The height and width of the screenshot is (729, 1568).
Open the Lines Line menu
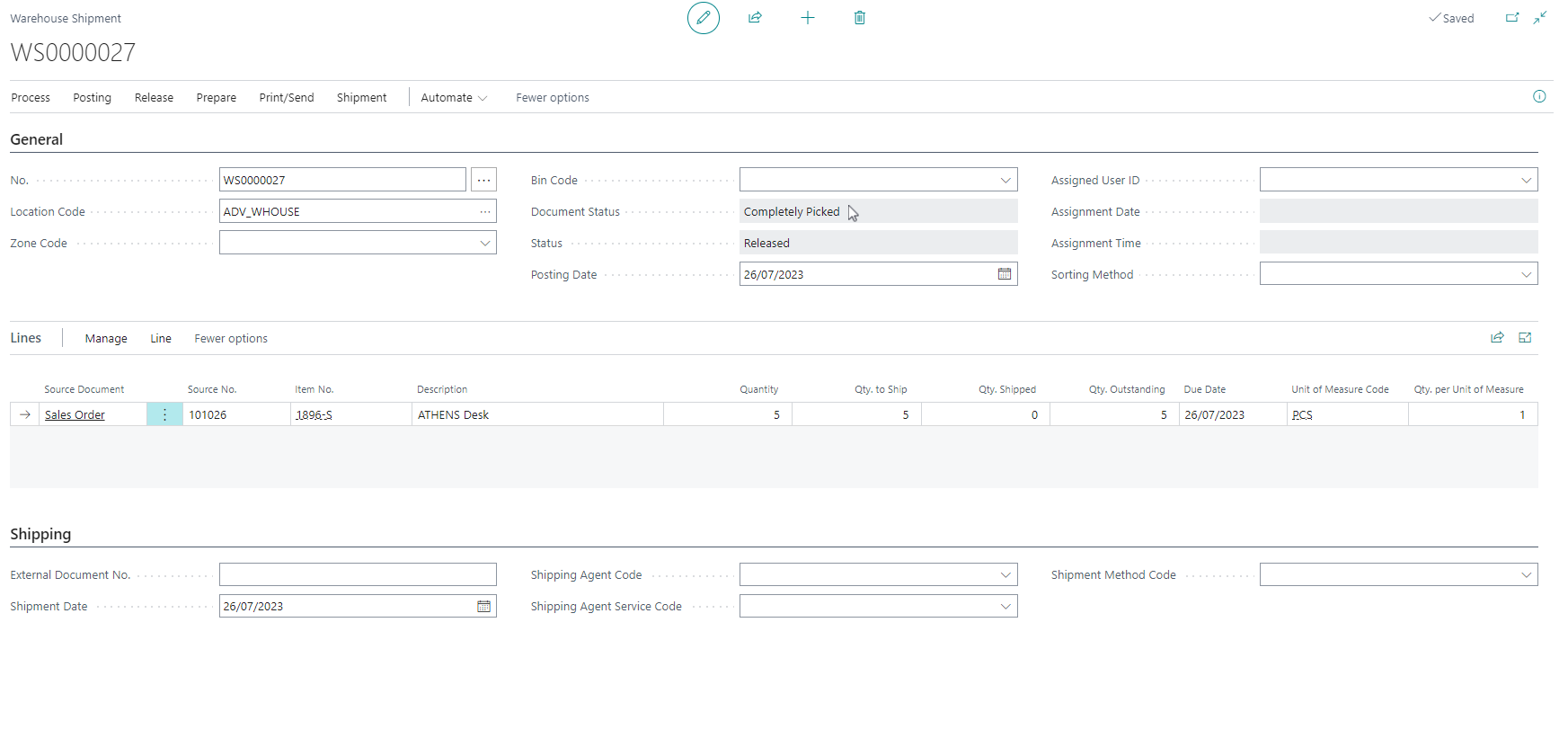[x=161, y=338]
